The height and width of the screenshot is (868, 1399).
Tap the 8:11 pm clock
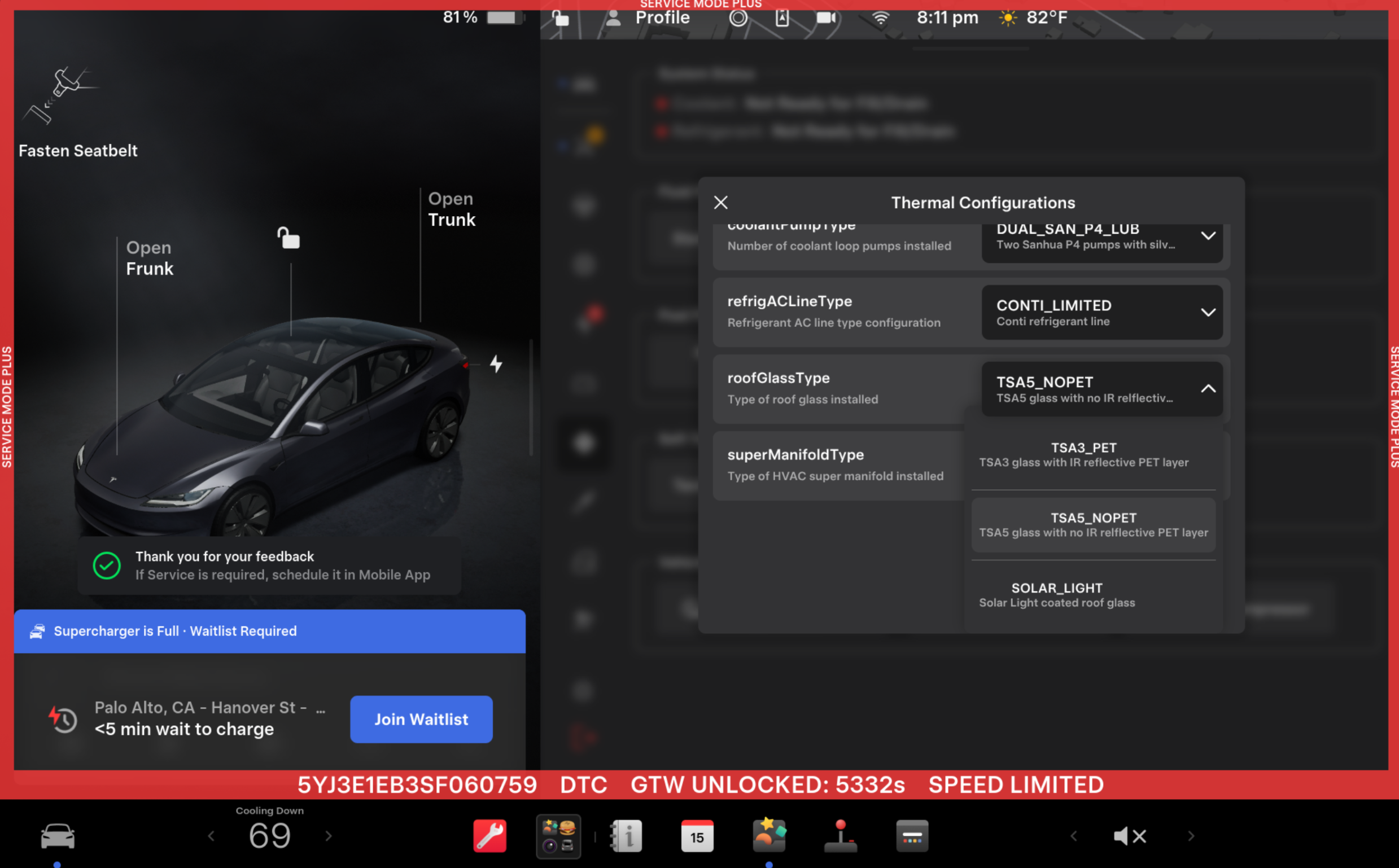[947, 18]
